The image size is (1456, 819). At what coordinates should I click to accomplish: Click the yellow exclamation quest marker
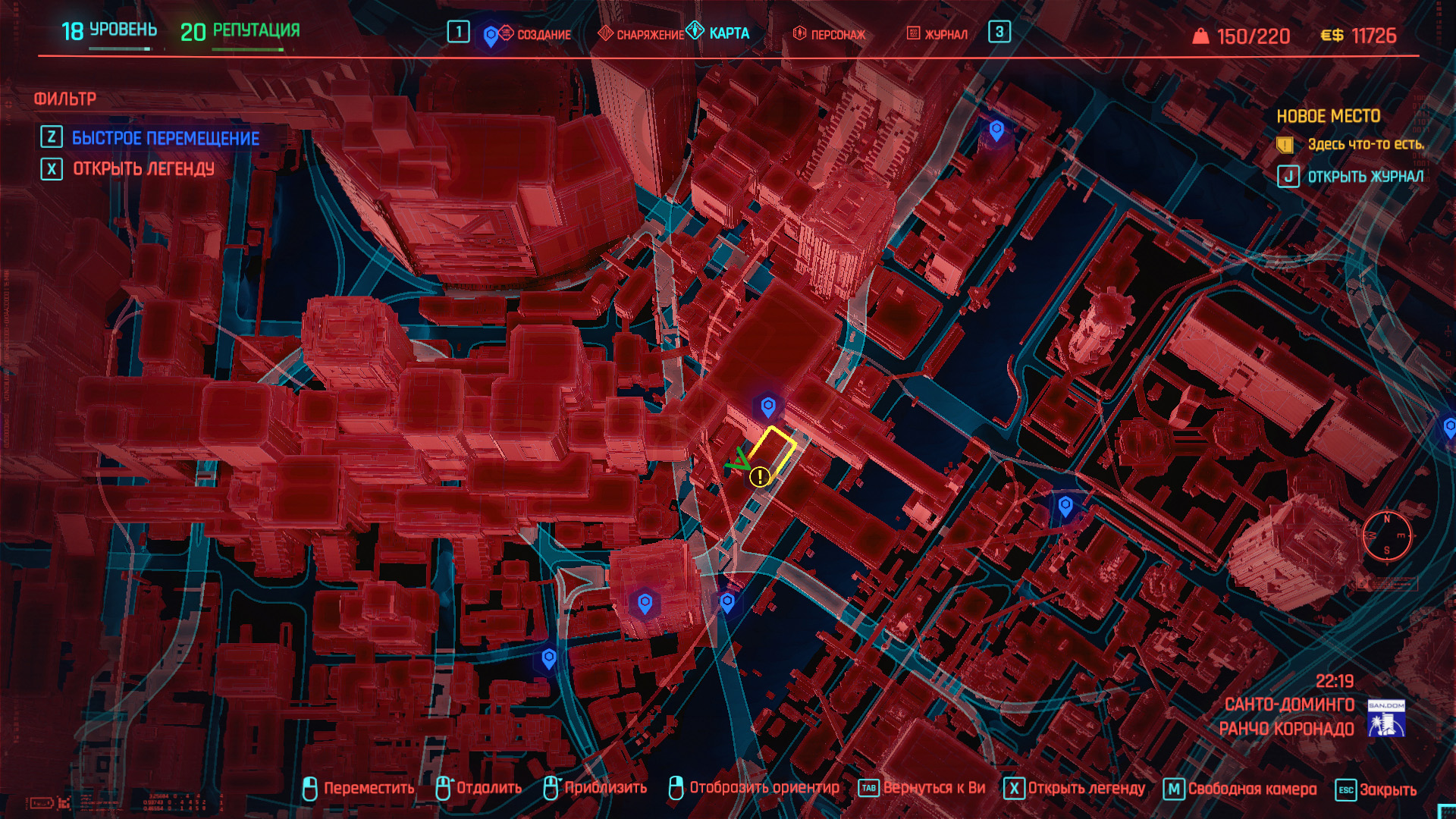[759, 477]
